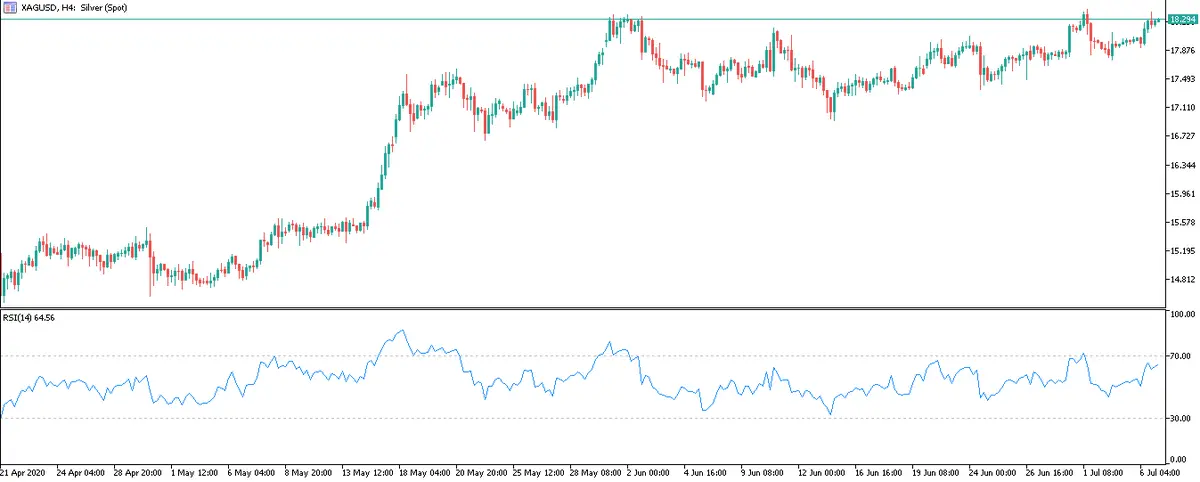Click the 14.812 price axis label
The width and height of the screenshot is (1200, 482).
tap(1183, 280)
